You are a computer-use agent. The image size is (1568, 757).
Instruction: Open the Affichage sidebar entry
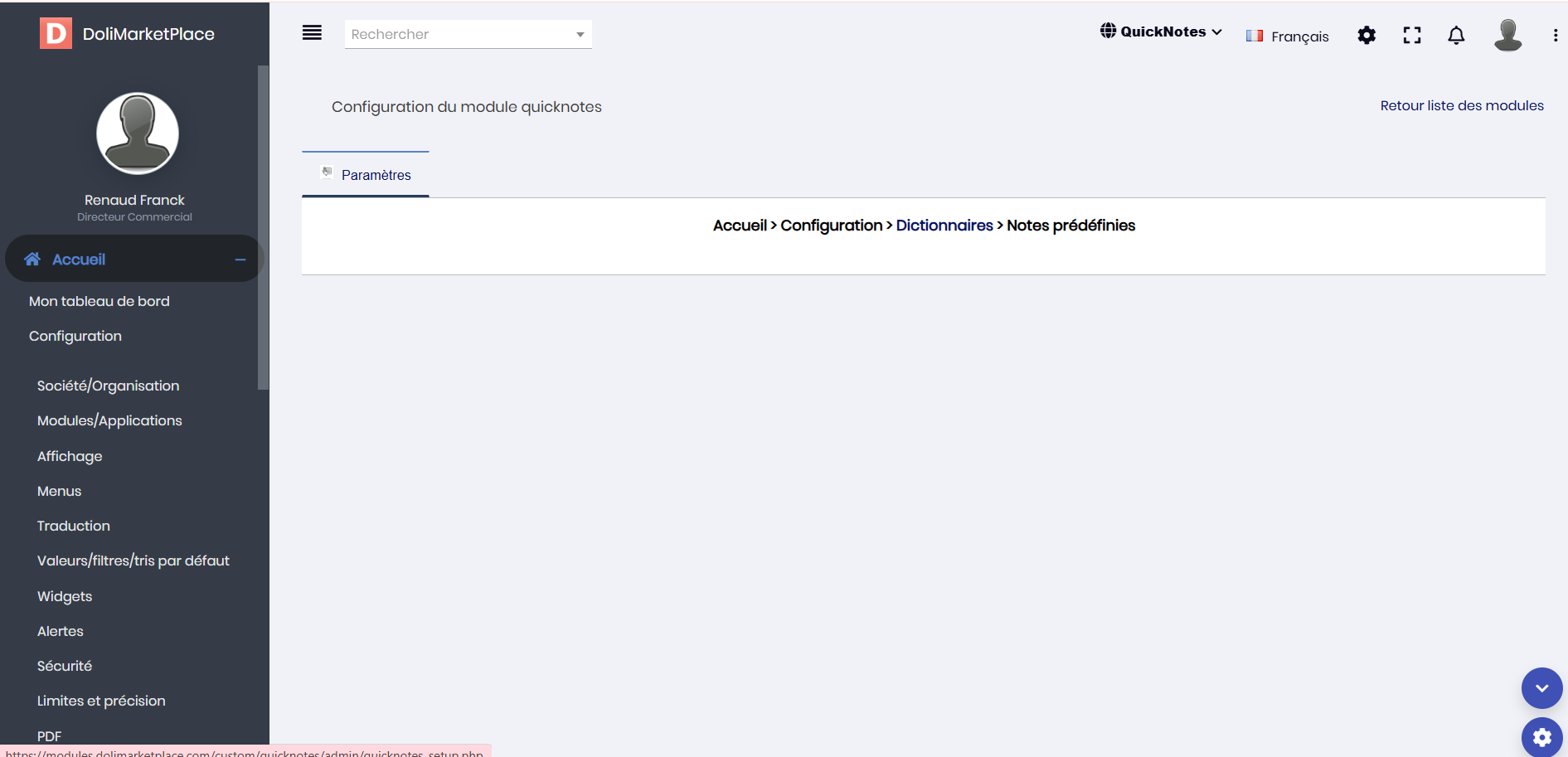70,456
